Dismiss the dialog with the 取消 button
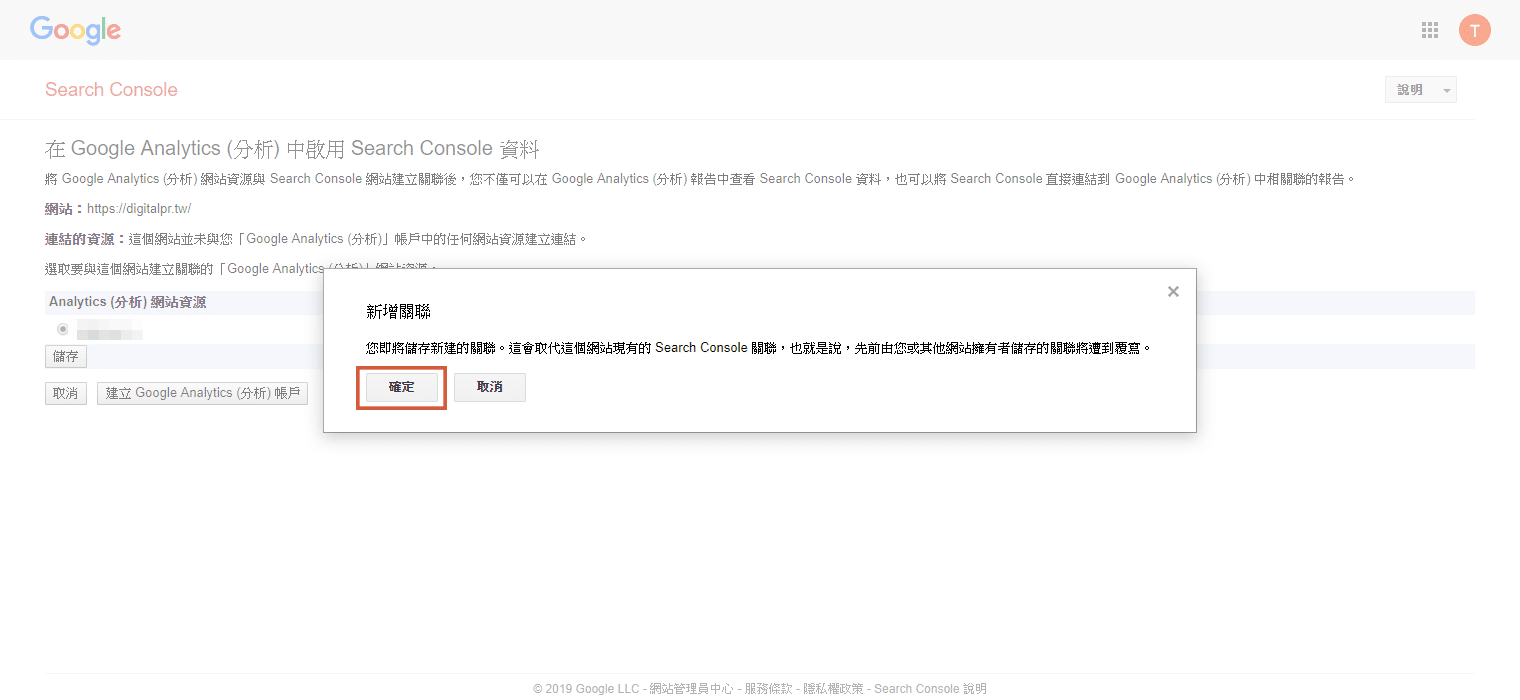The width and height of the screenshot is (1520, 700). click(489, 386)
